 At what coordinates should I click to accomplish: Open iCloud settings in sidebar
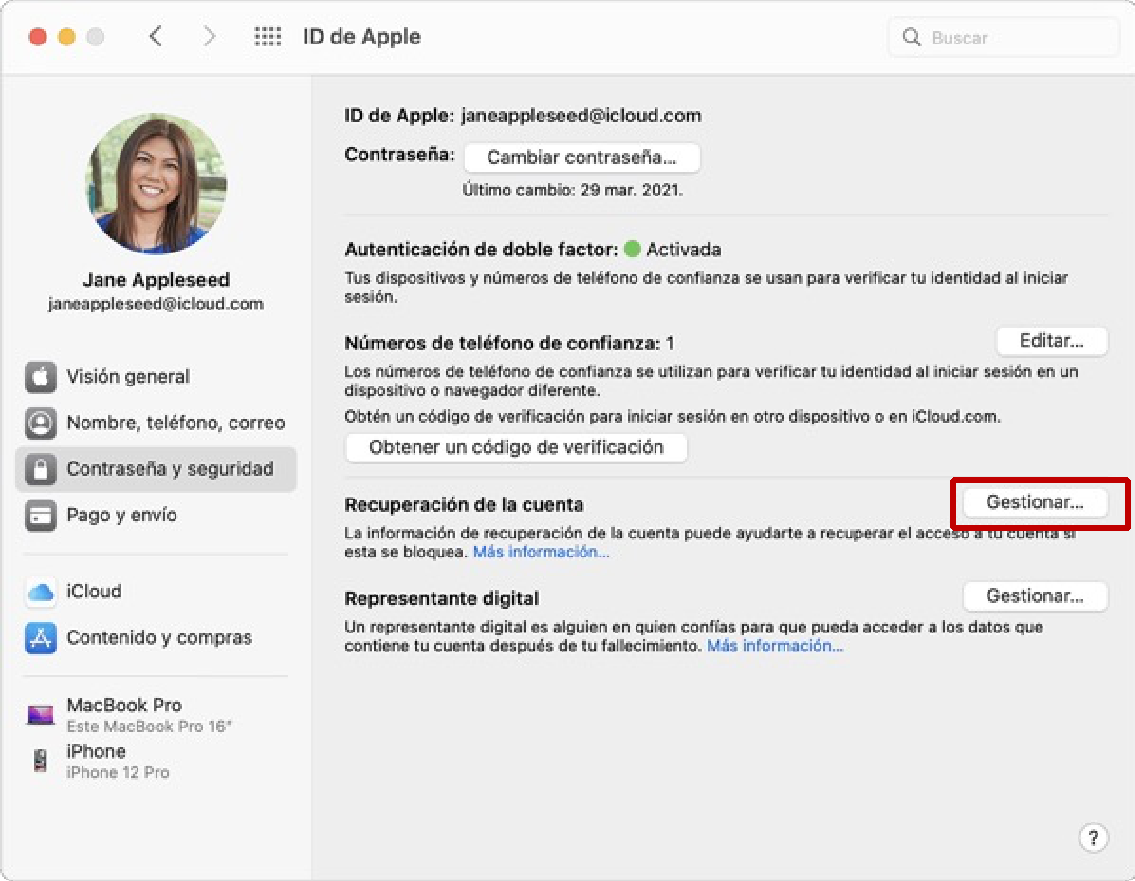point(156,591)
